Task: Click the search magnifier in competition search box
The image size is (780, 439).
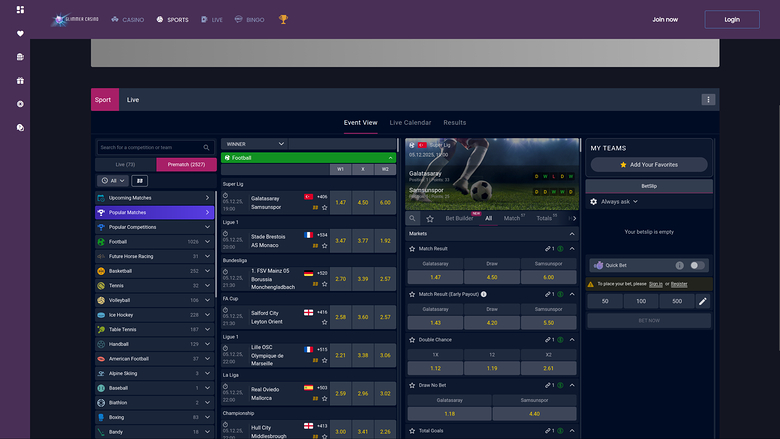Action: coord(206,147)
